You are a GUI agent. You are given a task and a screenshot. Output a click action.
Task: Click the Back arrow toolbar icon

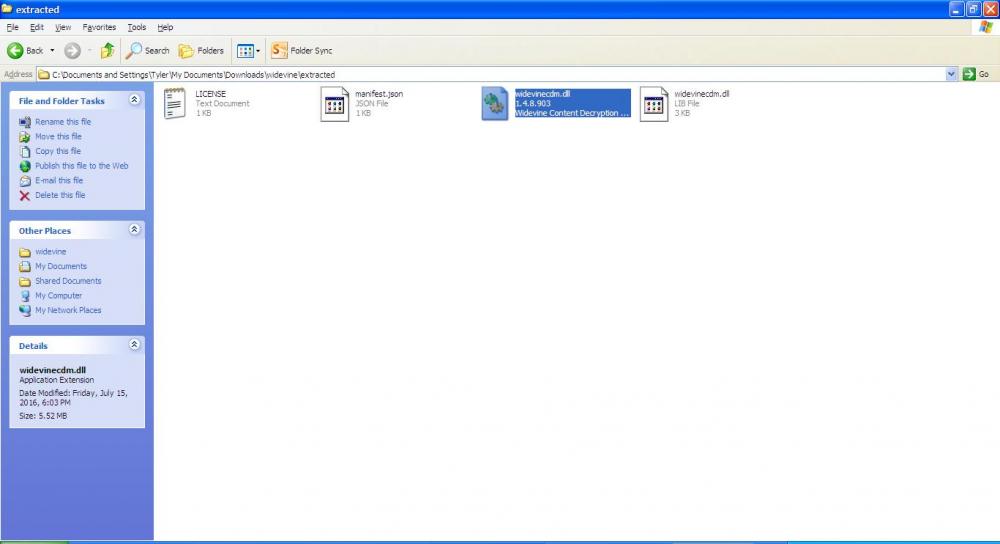[15, 50]
